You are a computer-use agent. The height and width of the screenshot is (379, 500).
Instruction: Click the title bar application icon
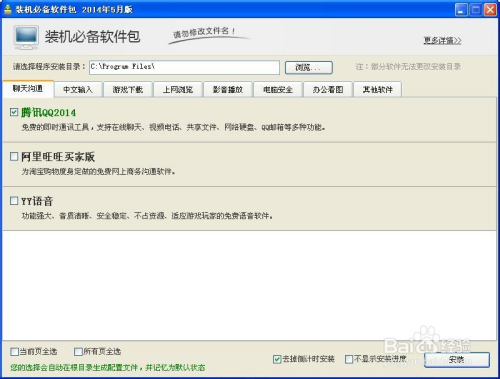(x=8, y=9)
